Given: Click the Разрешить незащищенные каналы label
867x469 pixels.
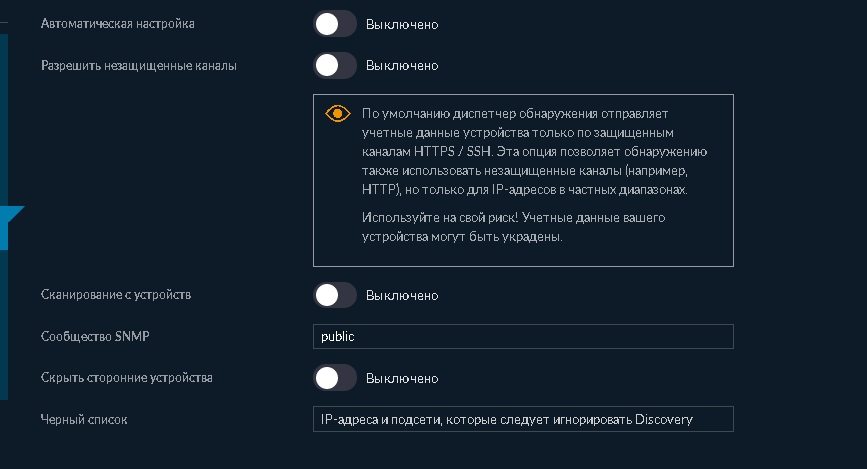Looking at the screenshot, I should (x=138, y=66).
